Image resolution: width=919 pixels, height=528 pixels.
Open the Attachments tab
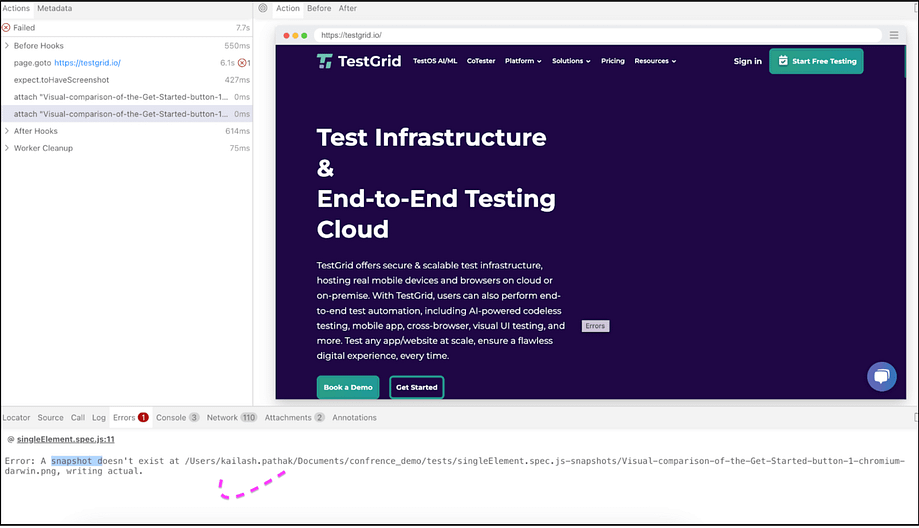pos(294,418)
